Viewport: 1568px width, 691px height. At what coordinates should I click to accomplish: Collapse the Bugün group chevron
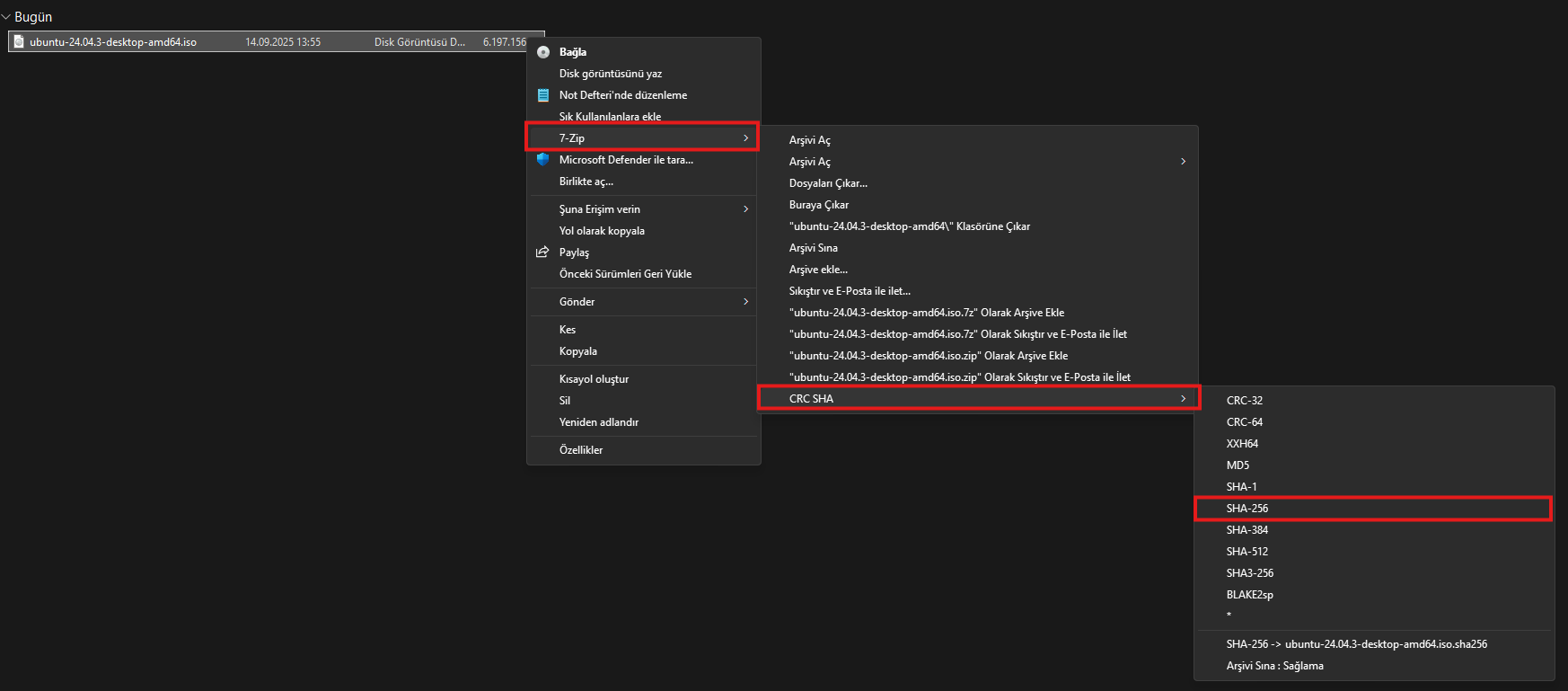(6, 17)
